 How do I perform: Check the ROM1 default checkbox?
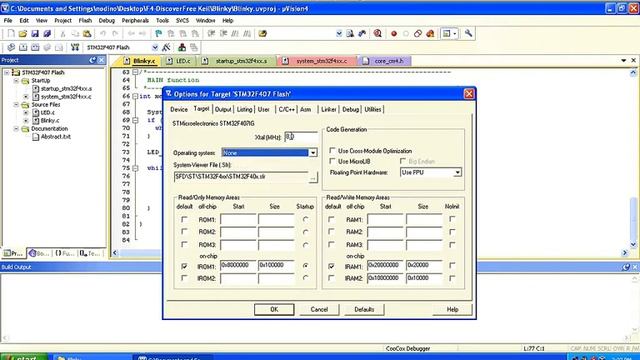[x=184, y=219]
